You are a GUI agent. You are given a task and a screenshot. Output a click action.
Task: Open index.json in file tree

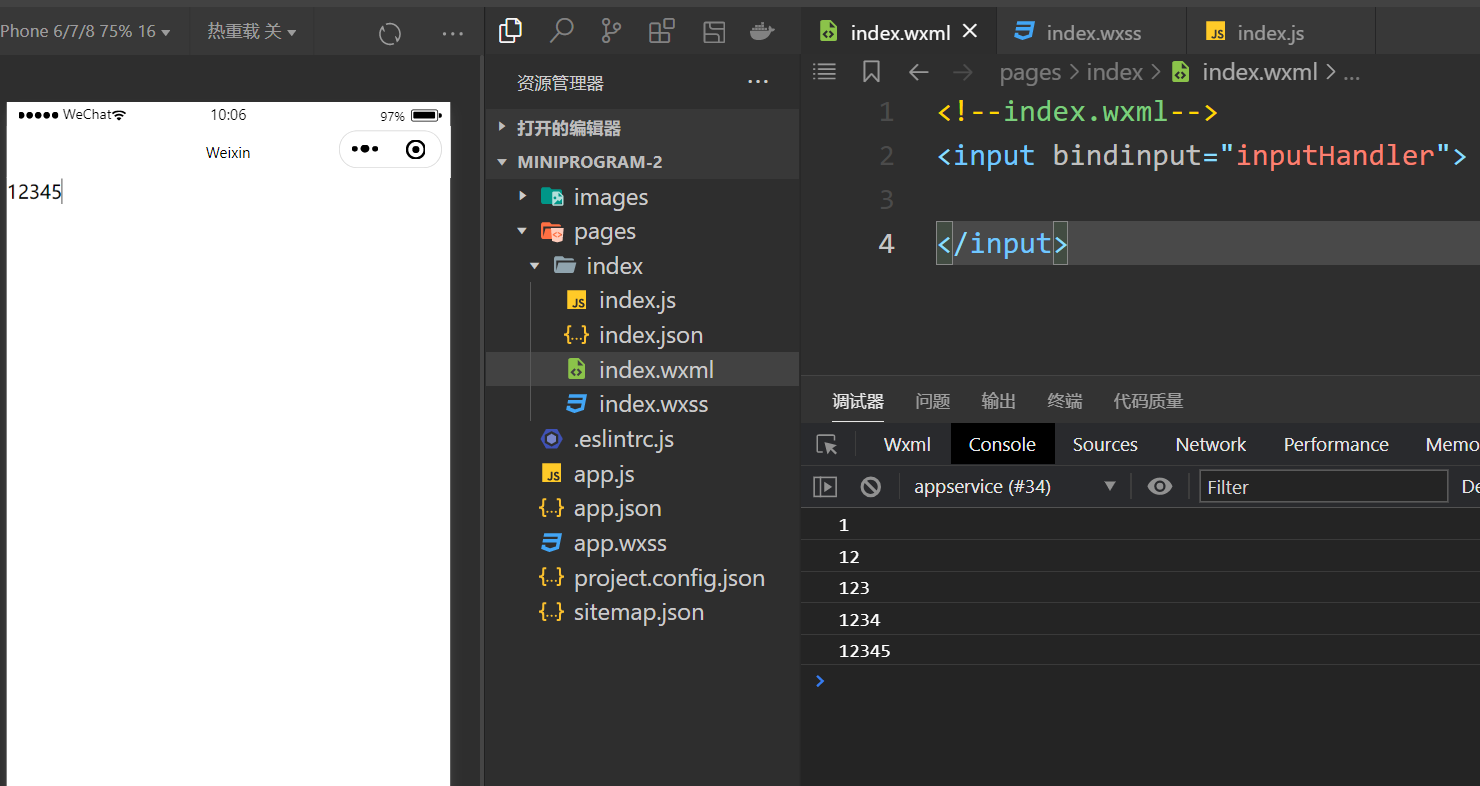click(642, 335)
